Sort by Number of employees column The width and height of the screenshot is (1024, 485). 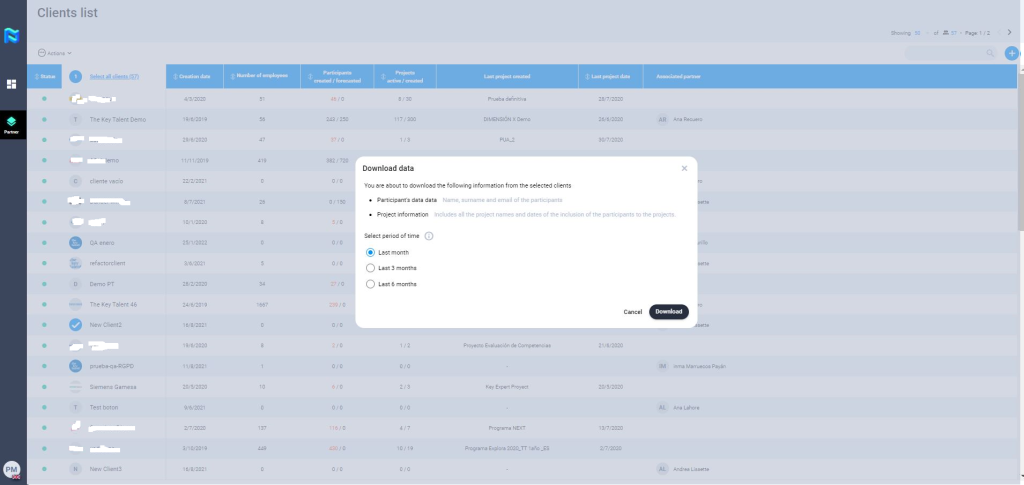[x=262, y=77]
